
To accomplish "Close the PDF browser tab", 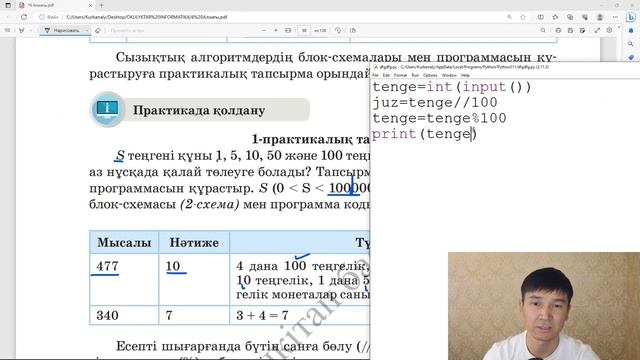I will point(90,5).
